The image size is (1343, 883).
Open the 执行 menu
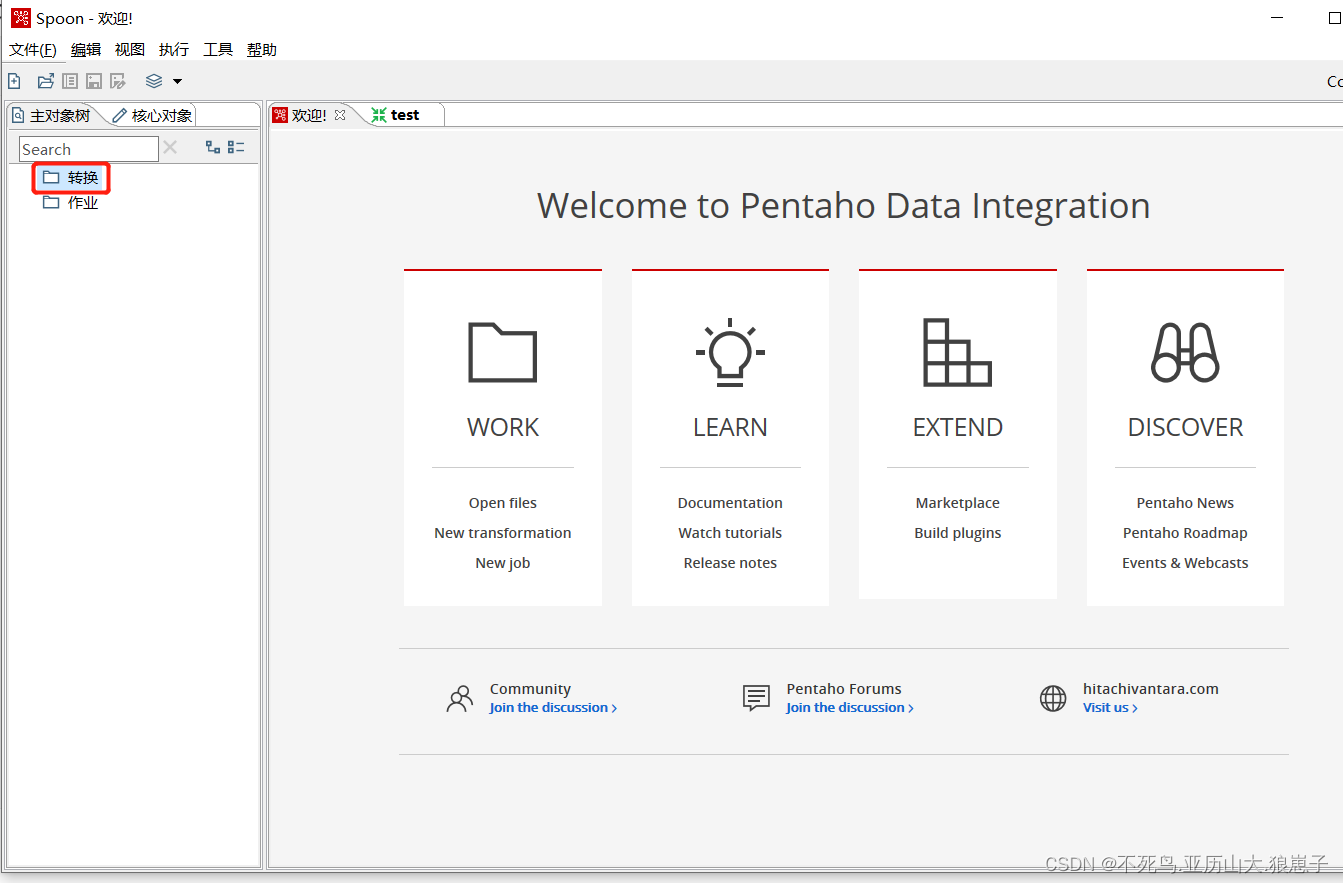[173, 49]
